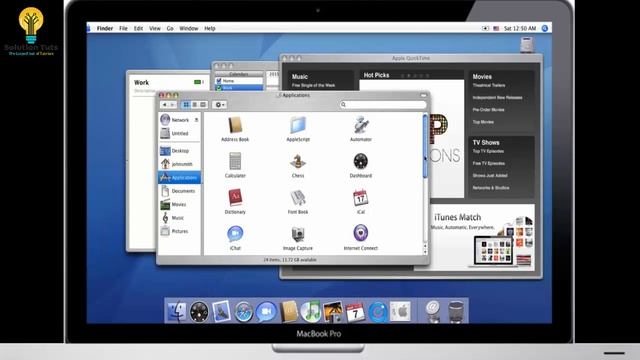Select Music in the Finder sidebar
This screenshot has height=360, width=640.
(x=179, y=218)
